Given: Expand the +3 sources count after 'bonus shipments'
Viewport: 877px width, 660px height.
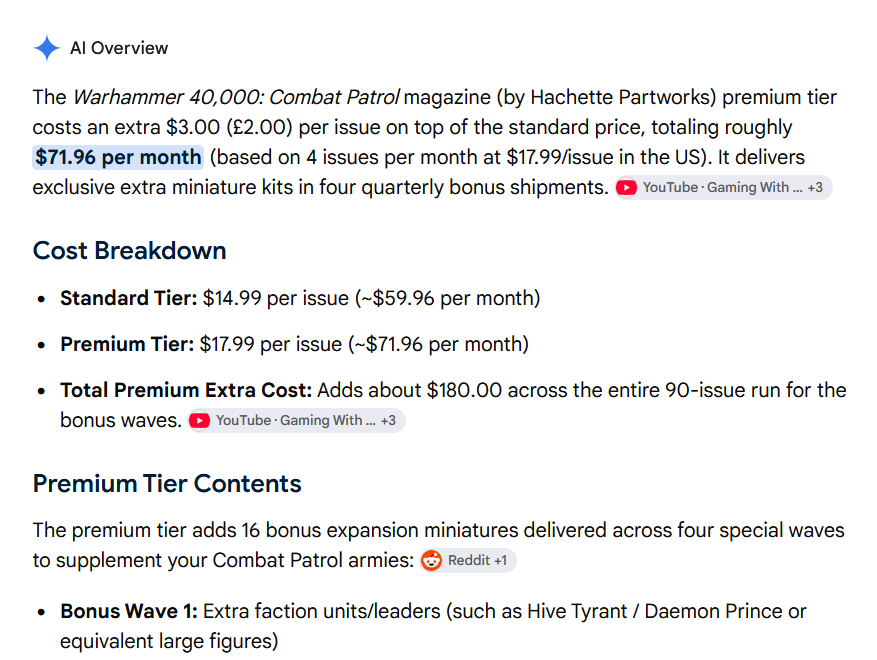Looking at the screenshot, I should (815, 187).
